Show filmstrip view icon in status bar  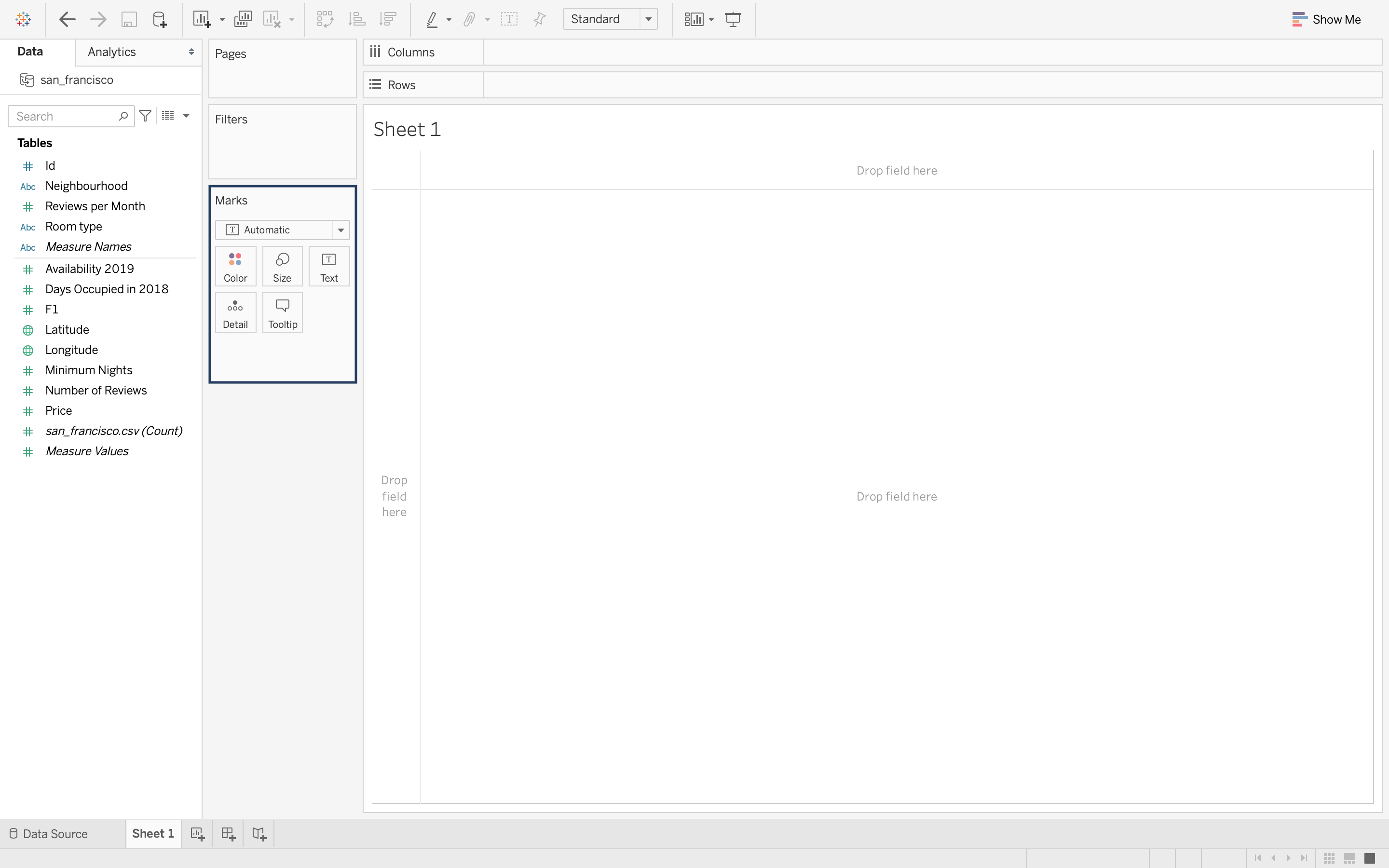click(x=1350, y=858)
